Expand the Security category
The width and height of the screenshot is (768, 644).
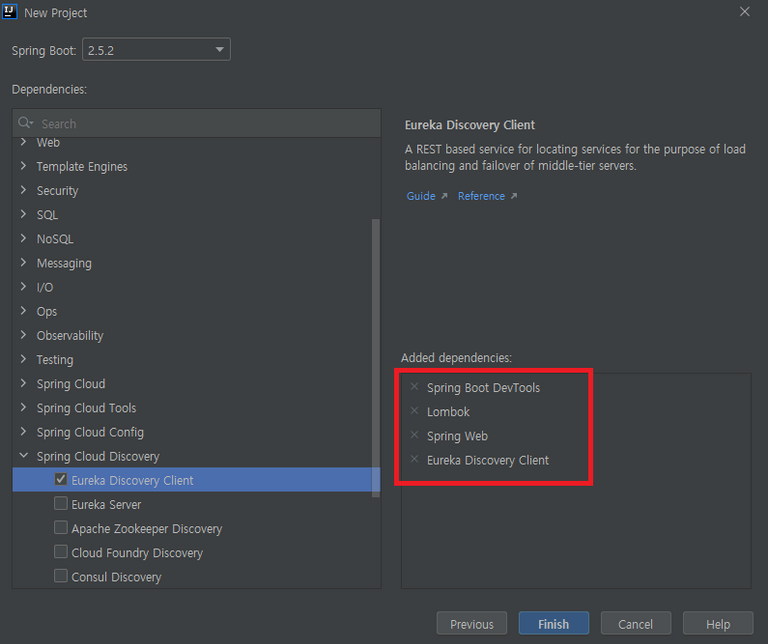tap(23, 190)
